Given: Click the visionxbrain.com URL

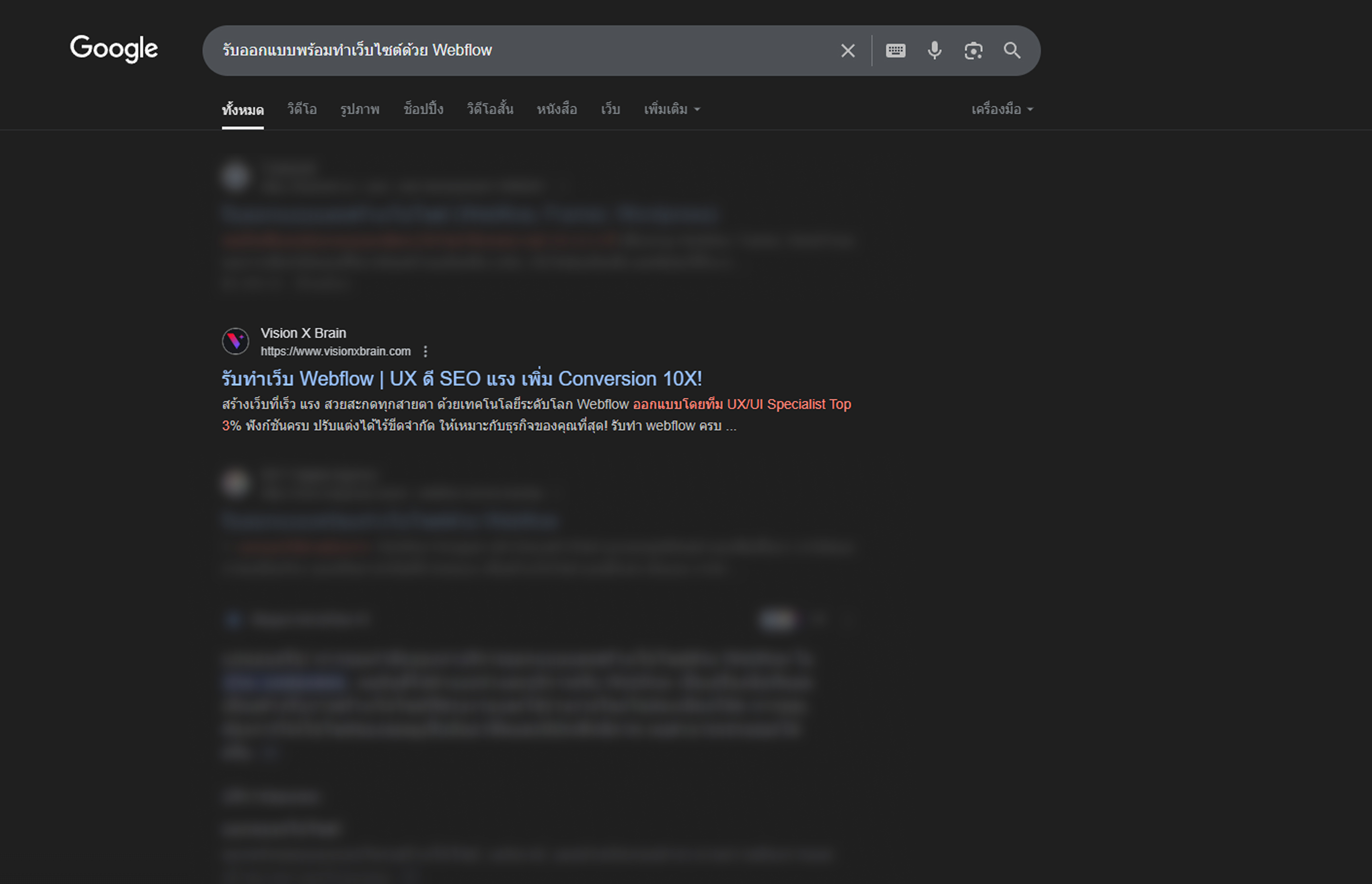Looking at the screenshot, I should (x=336, y=351).
